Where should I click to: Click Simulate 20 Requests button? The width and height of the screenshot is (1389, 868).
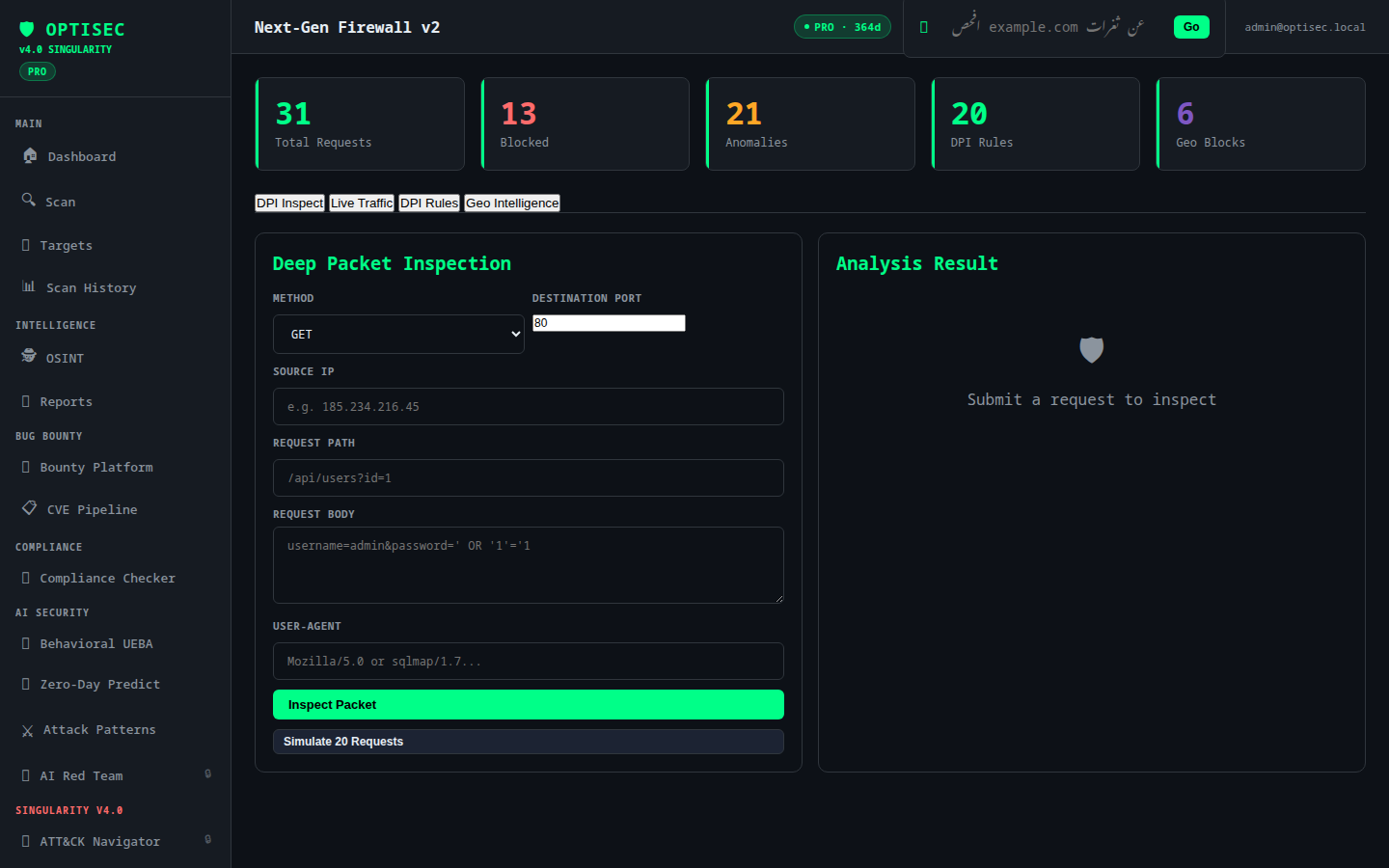[529, 742]
